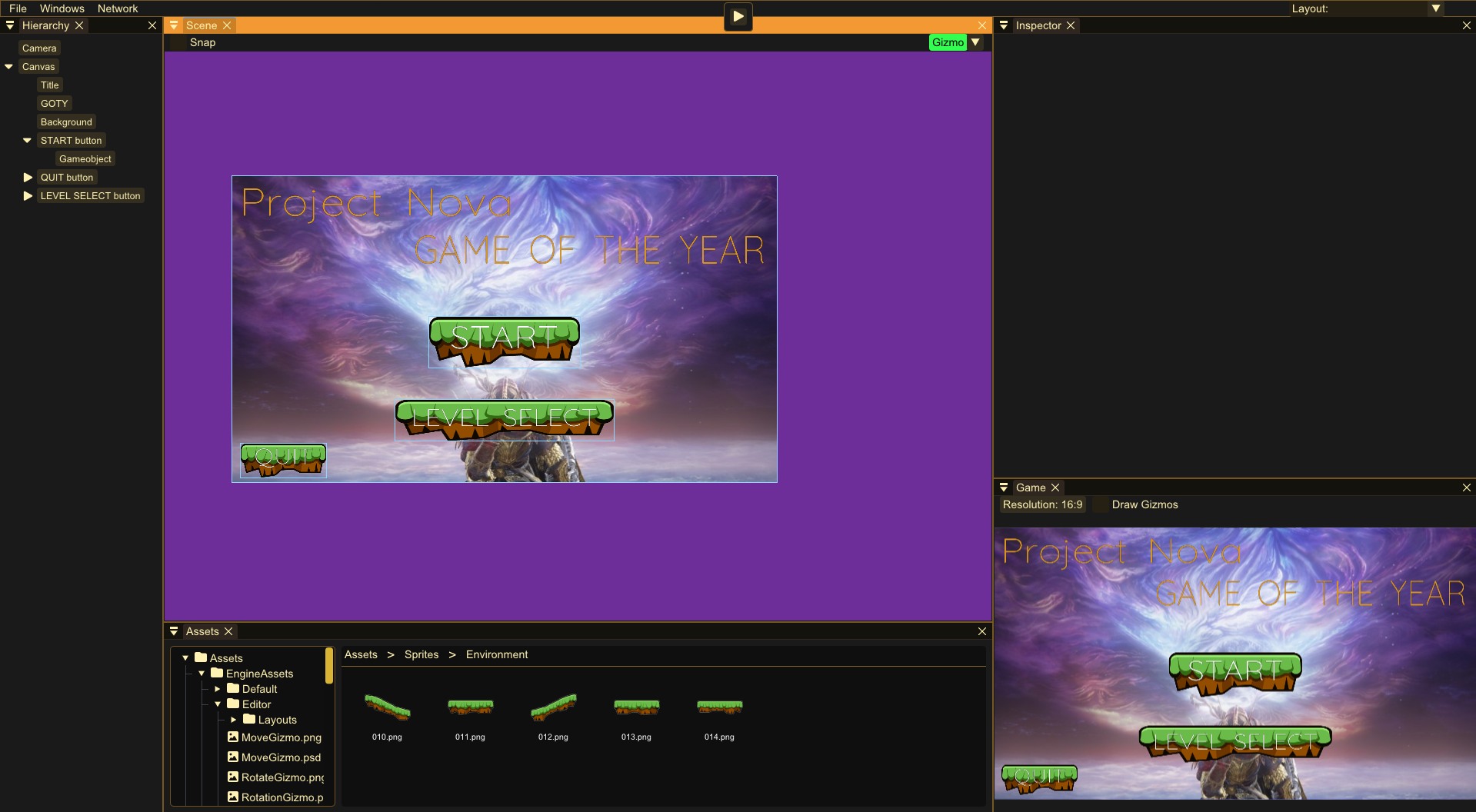This screenshot has width=1476, height=812.
Task: Open the Game panel dock menu icon
Action: 1004,488
